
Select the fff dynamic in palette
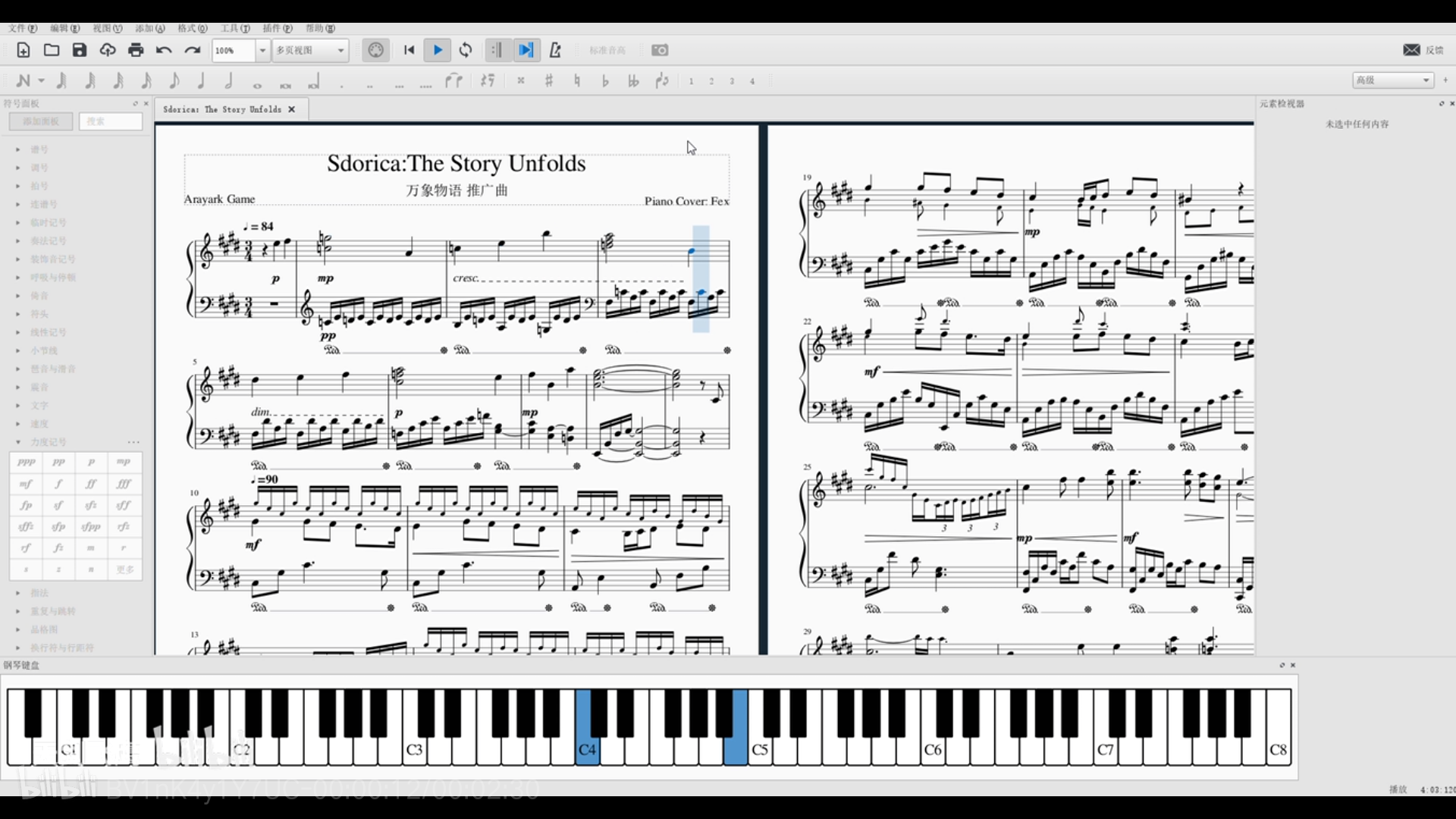124,483
